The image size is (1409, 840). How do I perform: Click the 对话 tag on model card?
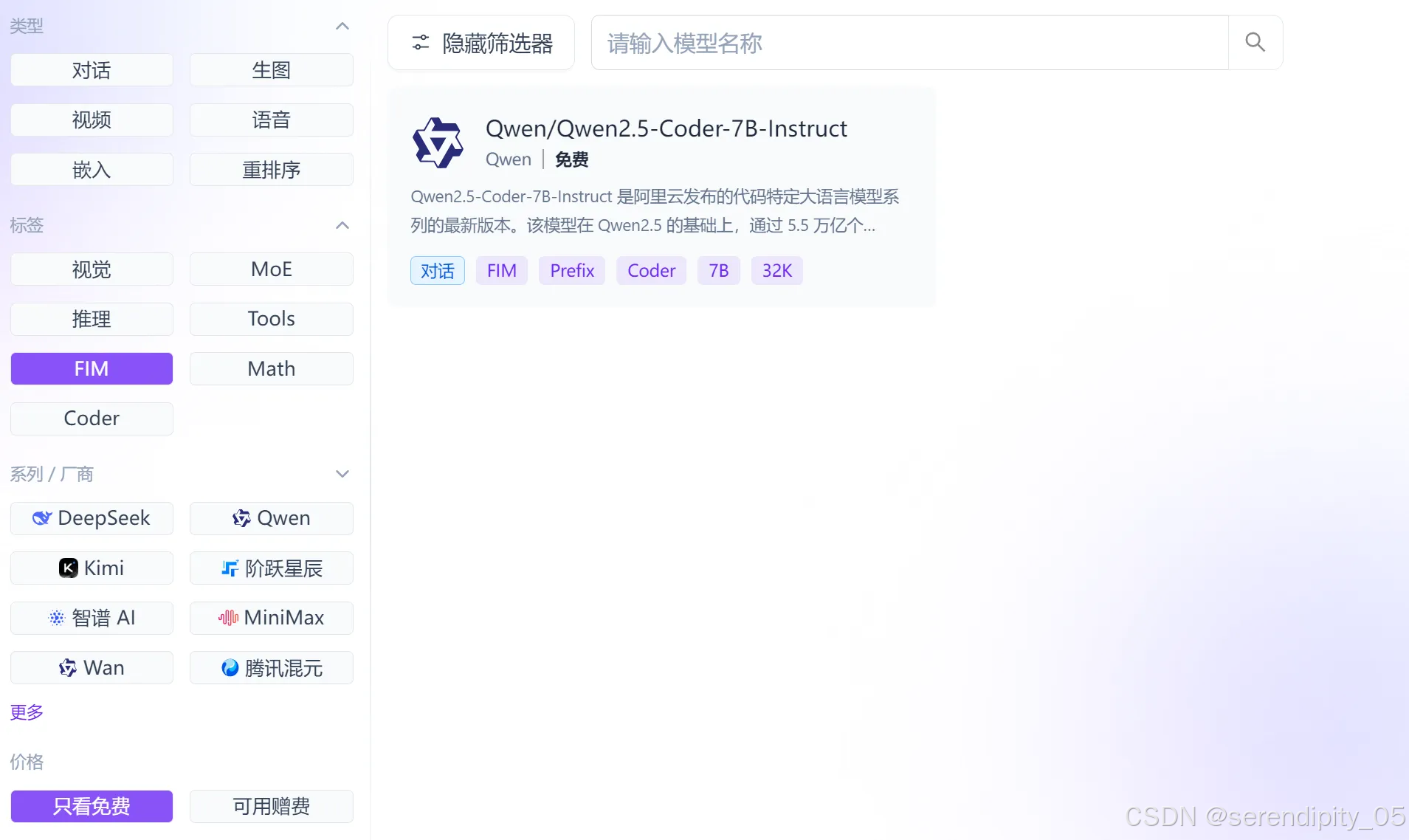click(x=438, y=271)
